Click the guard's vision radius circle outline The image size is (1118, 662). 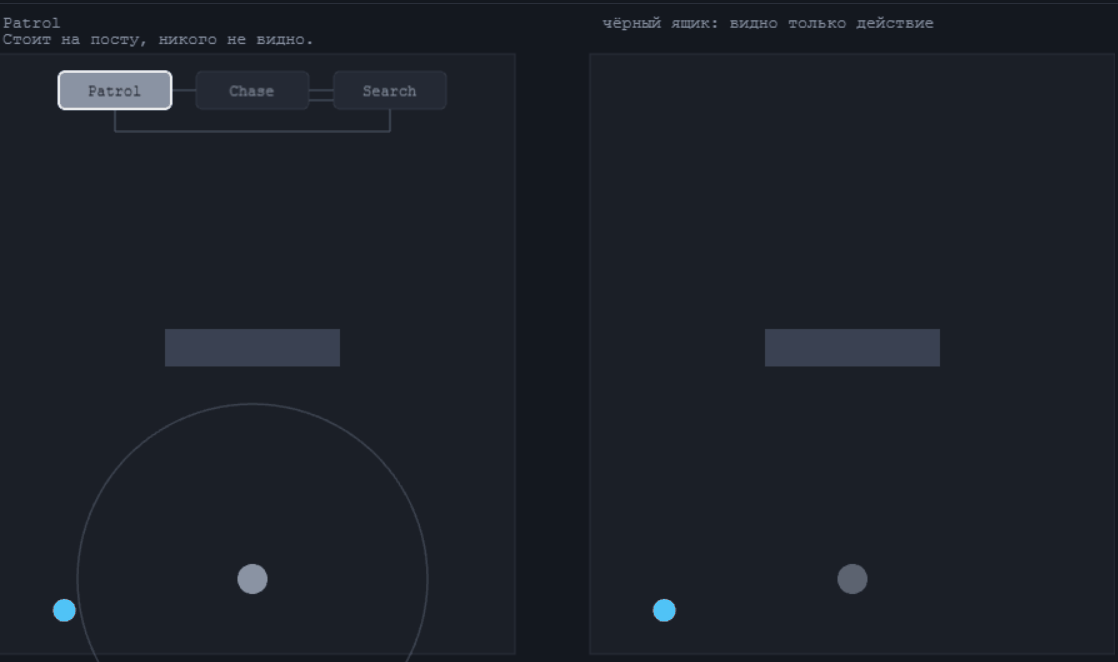point(252,404)
